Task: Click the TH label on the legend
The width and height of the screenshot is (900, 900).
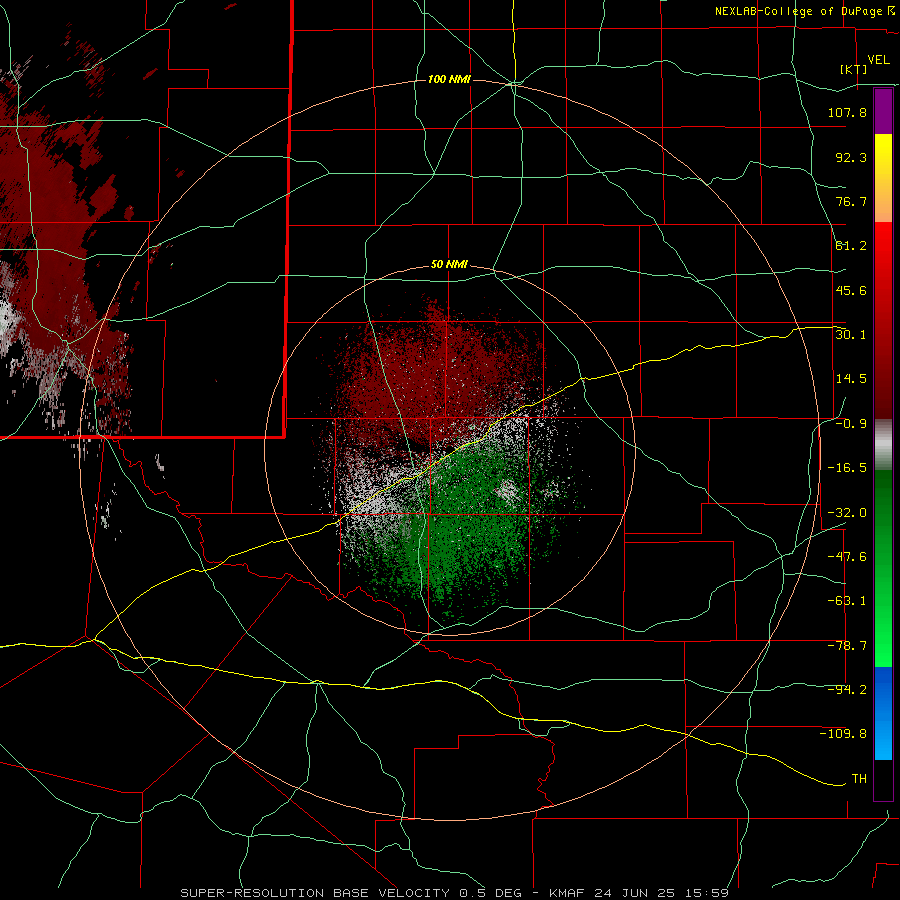Action: (859, 778)
